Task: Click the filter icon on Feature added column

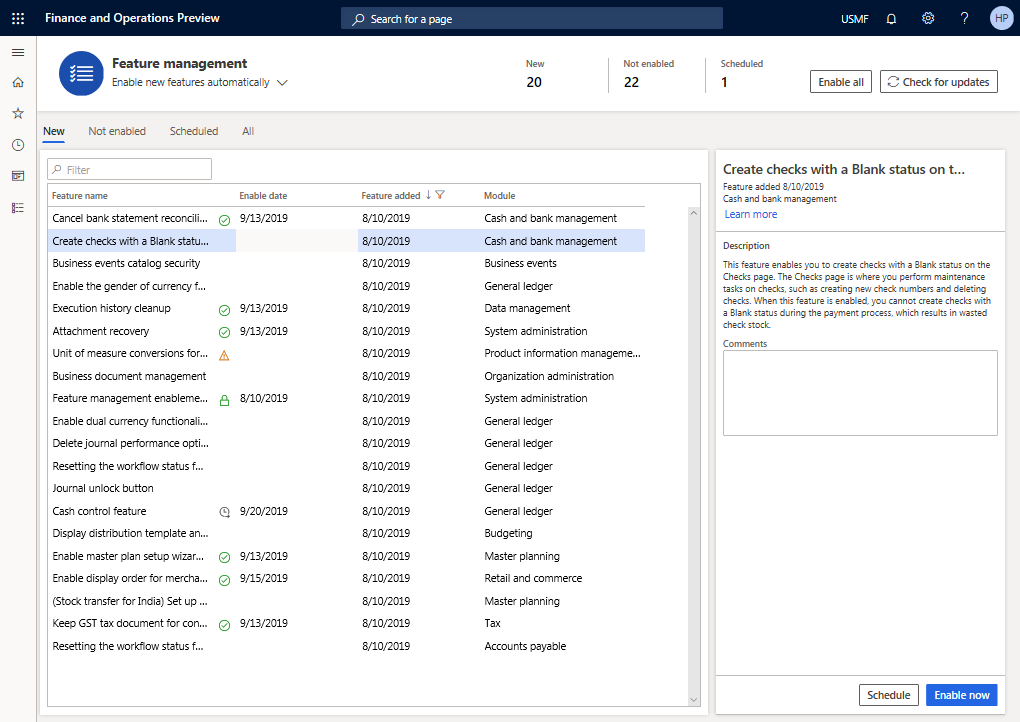Action: point(440,196)
